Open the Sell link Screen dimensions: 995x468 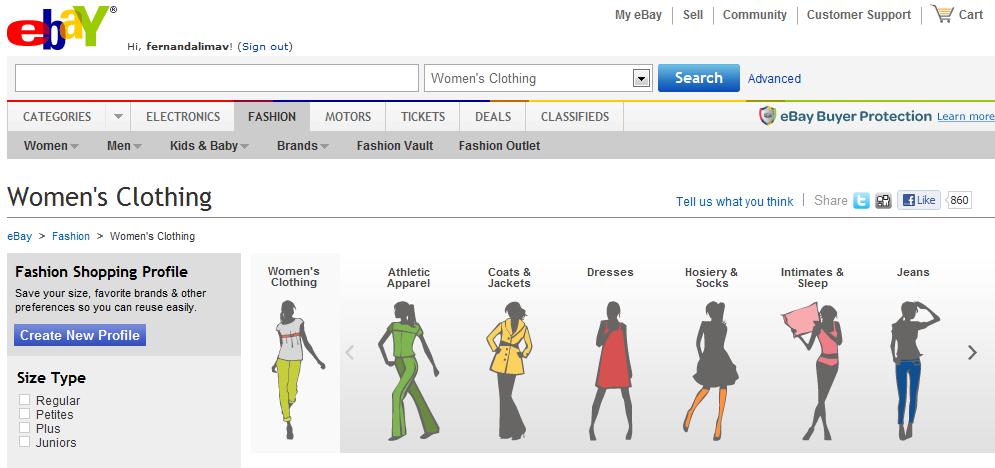pos(693,15)
